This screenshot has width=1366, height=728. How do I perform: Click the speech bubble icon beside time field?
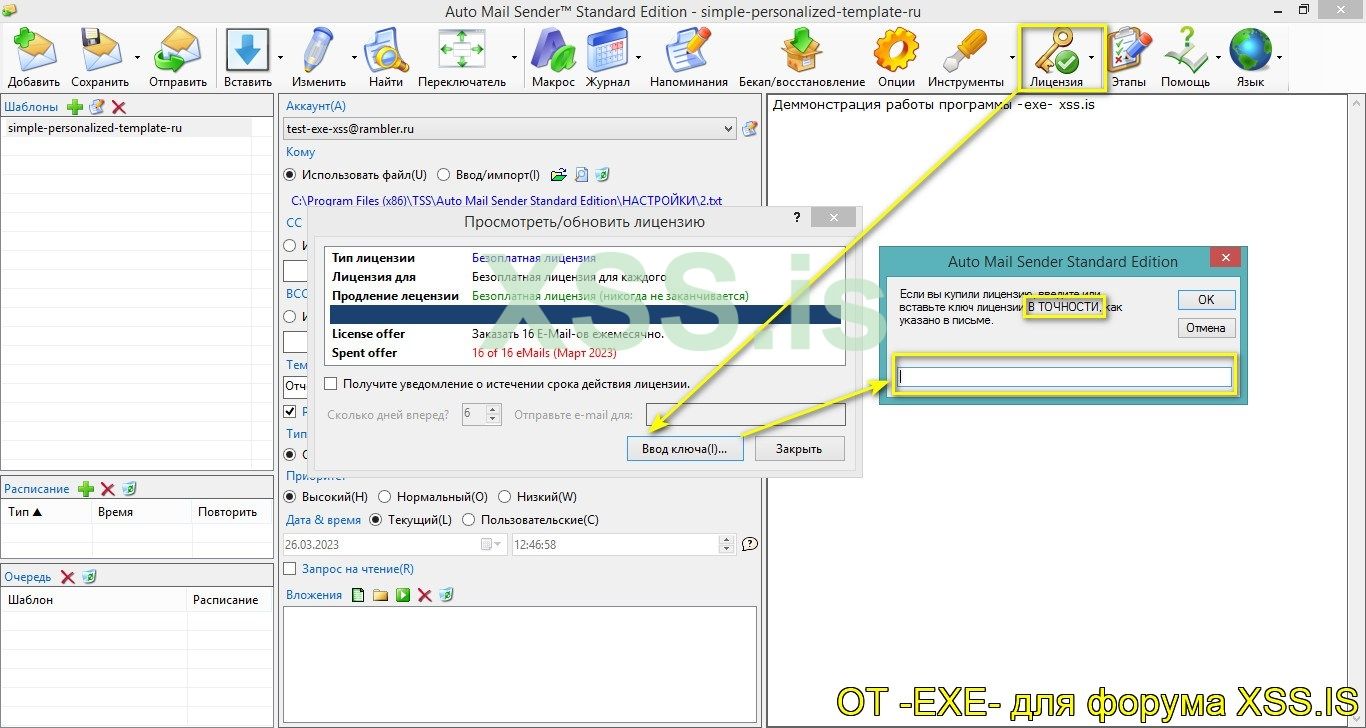(750, 545)
